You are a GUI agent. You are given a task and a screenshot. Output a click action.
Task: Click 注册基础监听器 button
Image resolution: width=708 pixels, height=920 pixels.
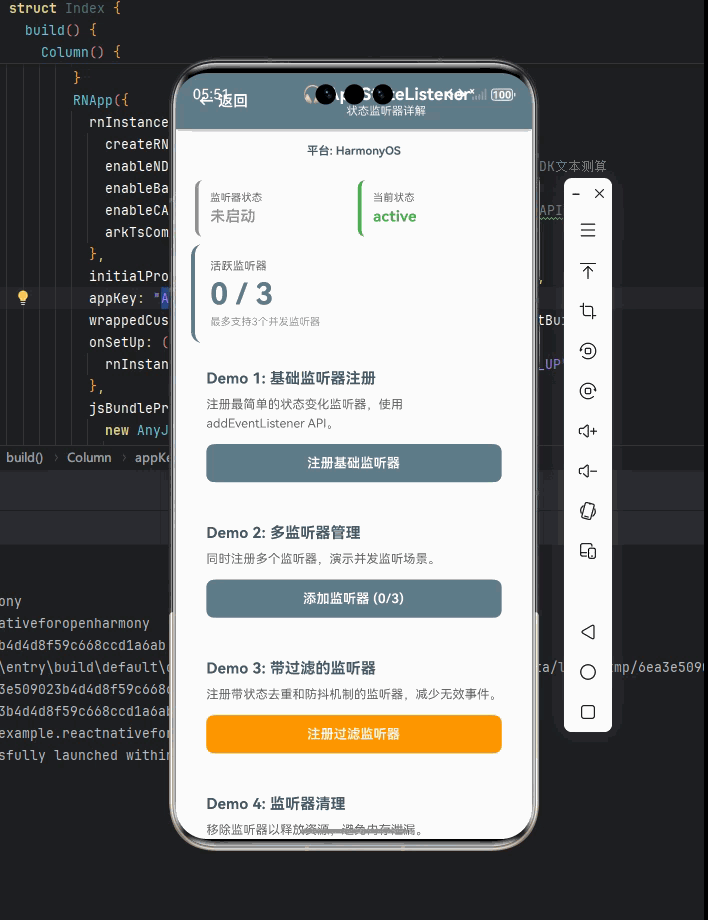click(354, 463)
